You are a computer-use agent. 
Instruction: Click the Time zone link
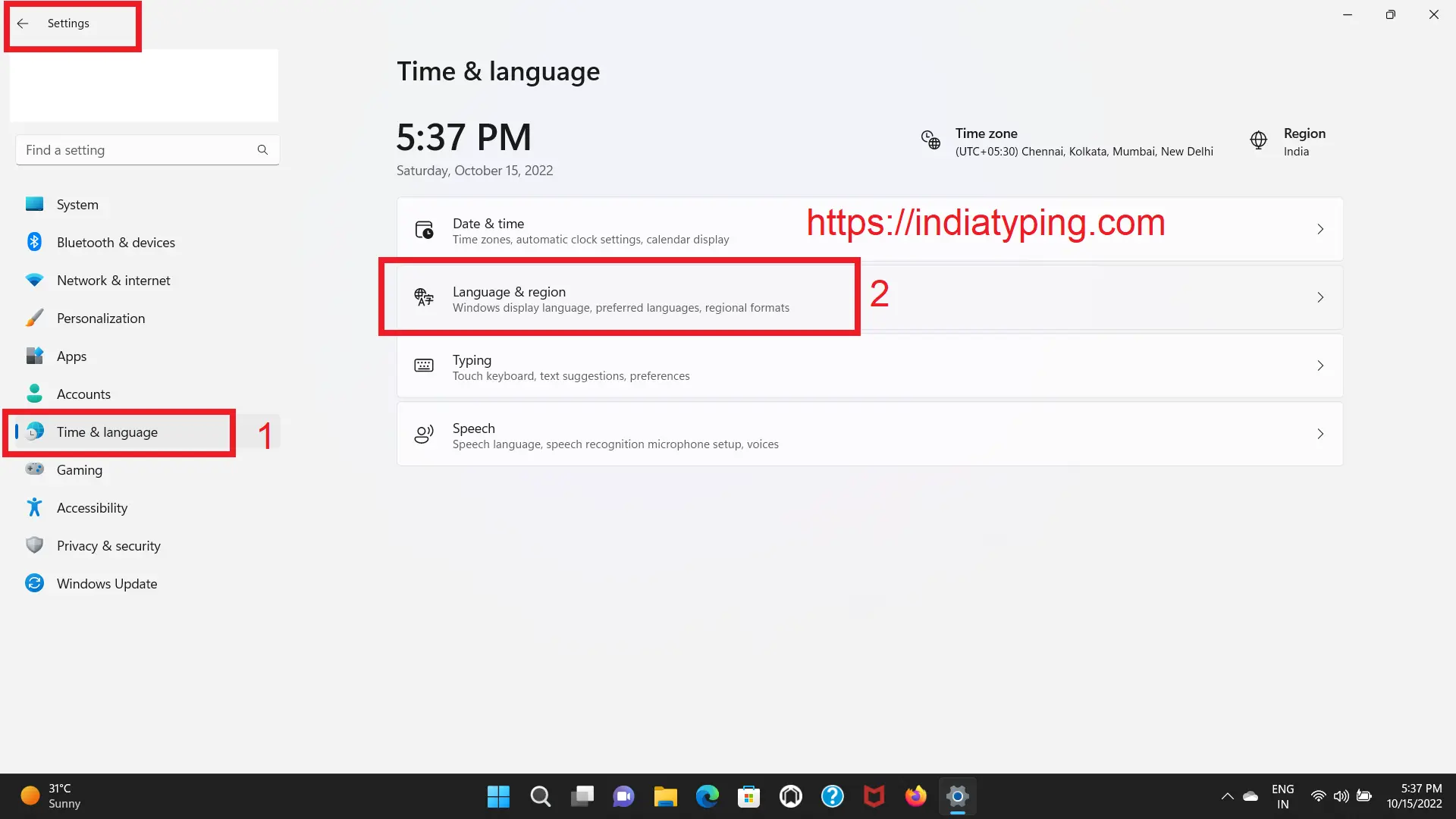click(x=1067, y=142)
